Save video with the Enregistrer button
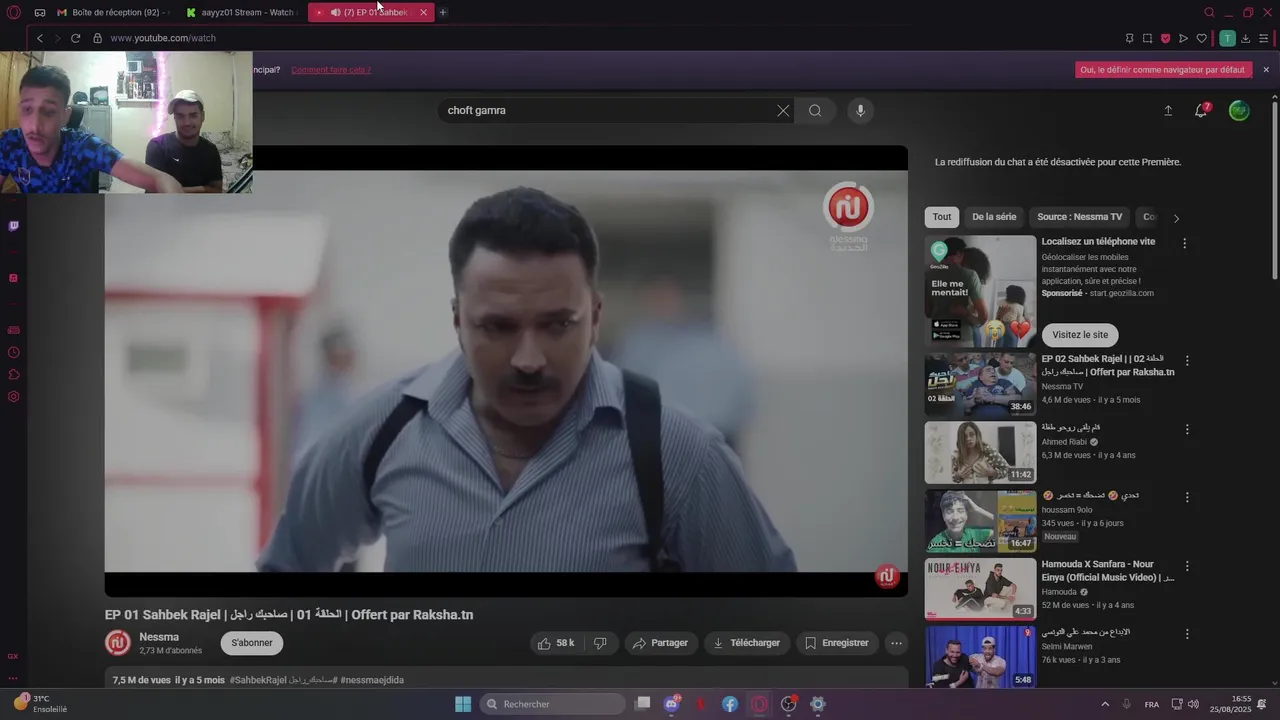 pos(837,643)
